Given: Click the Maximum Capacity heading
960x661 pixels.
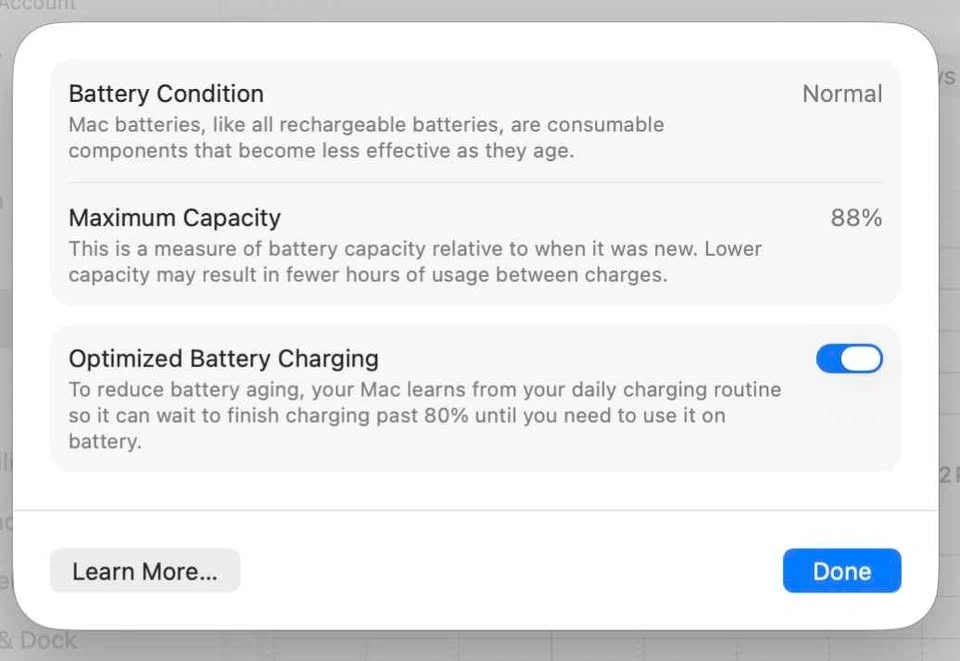Looking at the screenshot, I should pos(175,218).
